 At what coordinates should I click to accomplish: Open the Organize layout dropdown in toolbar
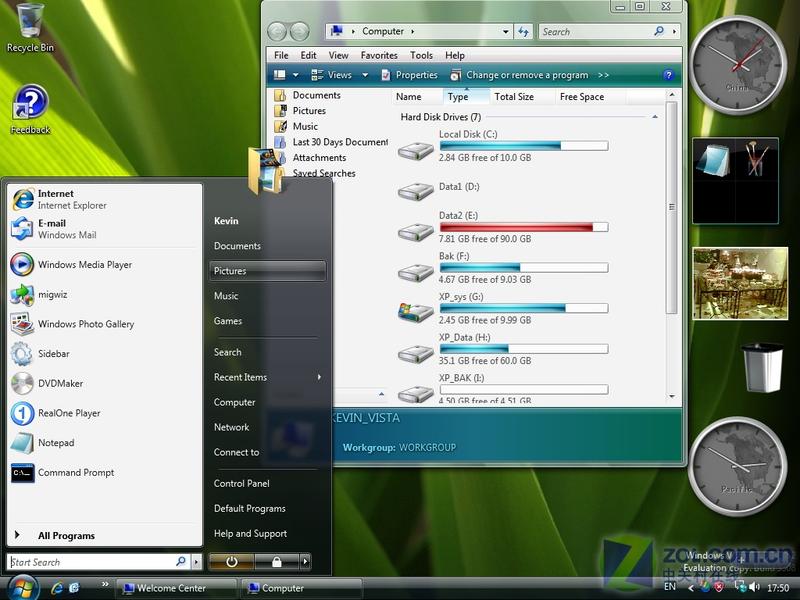(286, 75)
